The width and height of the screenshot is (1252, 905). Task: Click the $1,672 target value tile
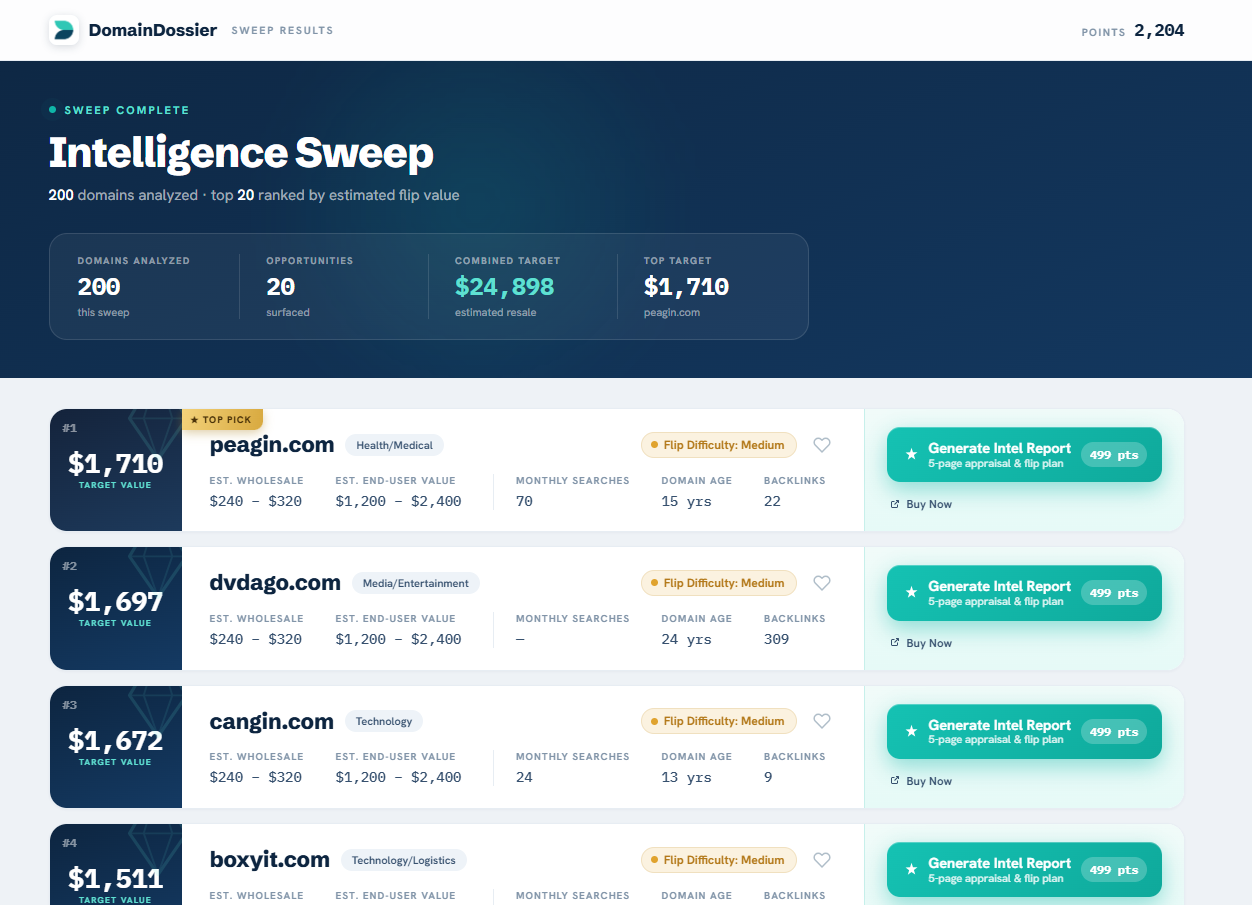(x=116, y=747)
